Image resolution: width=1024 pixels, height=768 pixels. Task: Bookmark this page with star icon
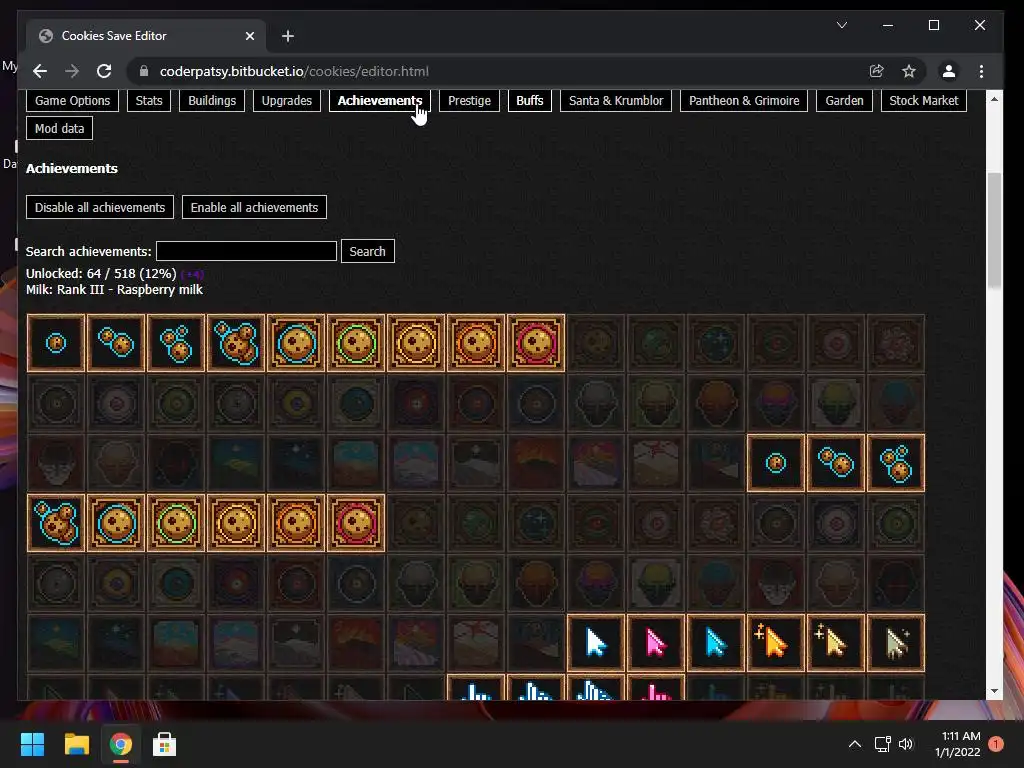[908, 71]
